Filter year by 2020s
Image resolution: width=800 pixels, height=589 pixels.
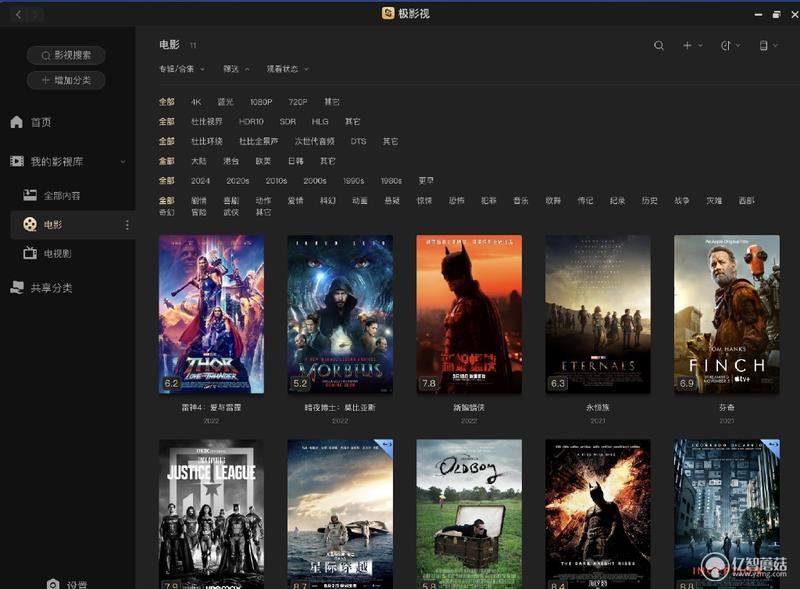click(x=238, y=181)
